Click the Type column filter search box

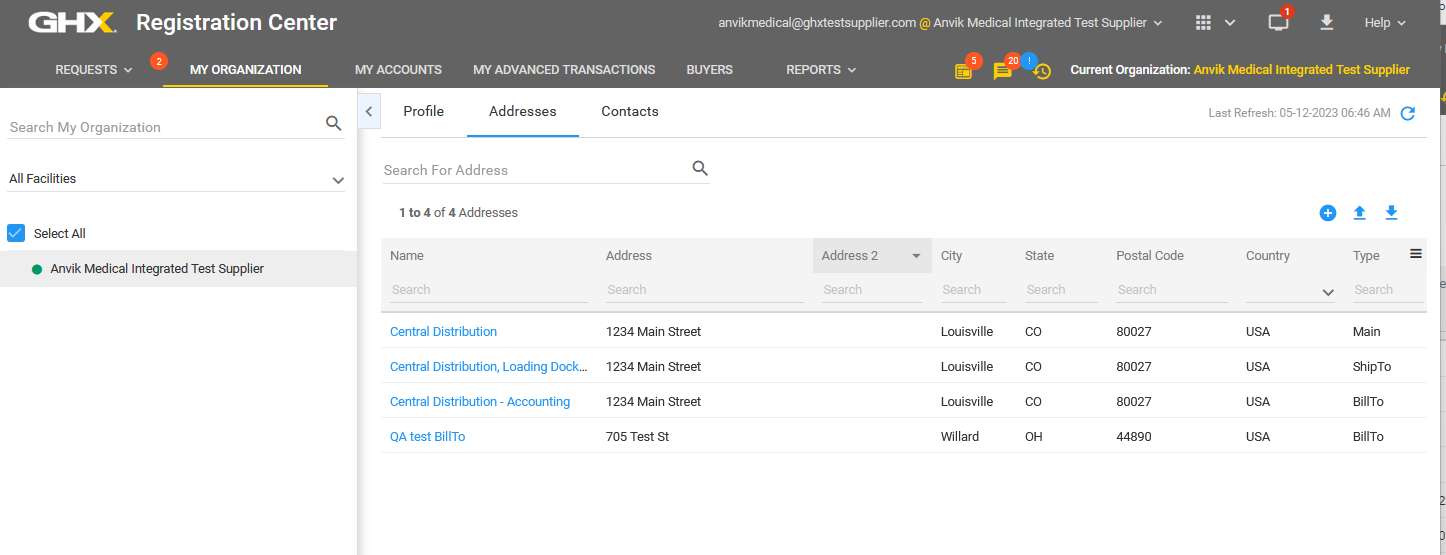[x=1388, y=290]
